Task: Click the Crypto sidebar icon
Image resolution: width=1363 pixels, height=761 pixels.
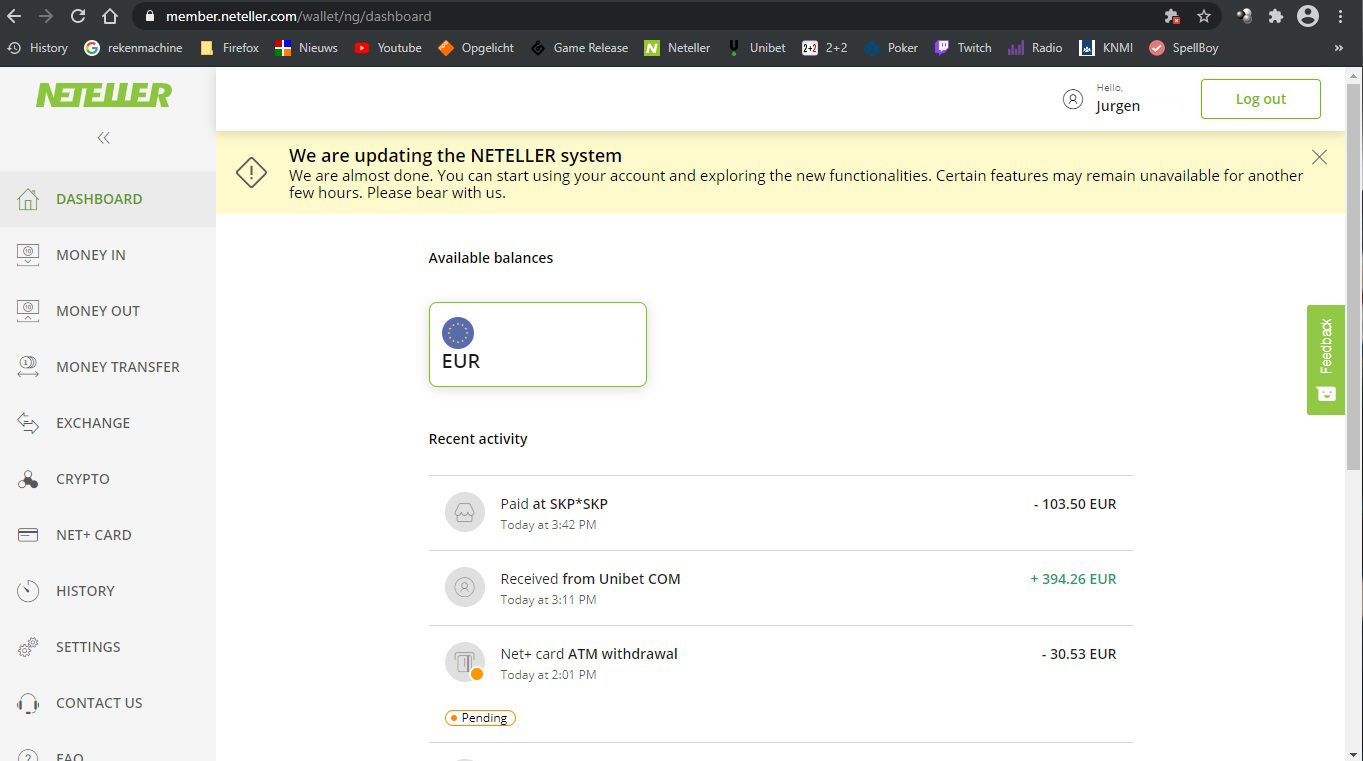Action: tap(28, 479)
